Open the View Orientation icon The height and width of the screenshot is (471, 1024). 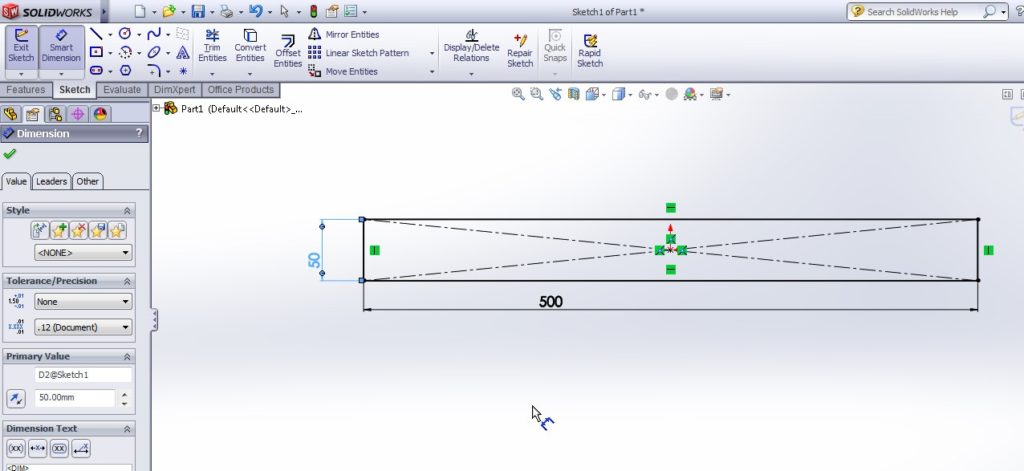592,94
